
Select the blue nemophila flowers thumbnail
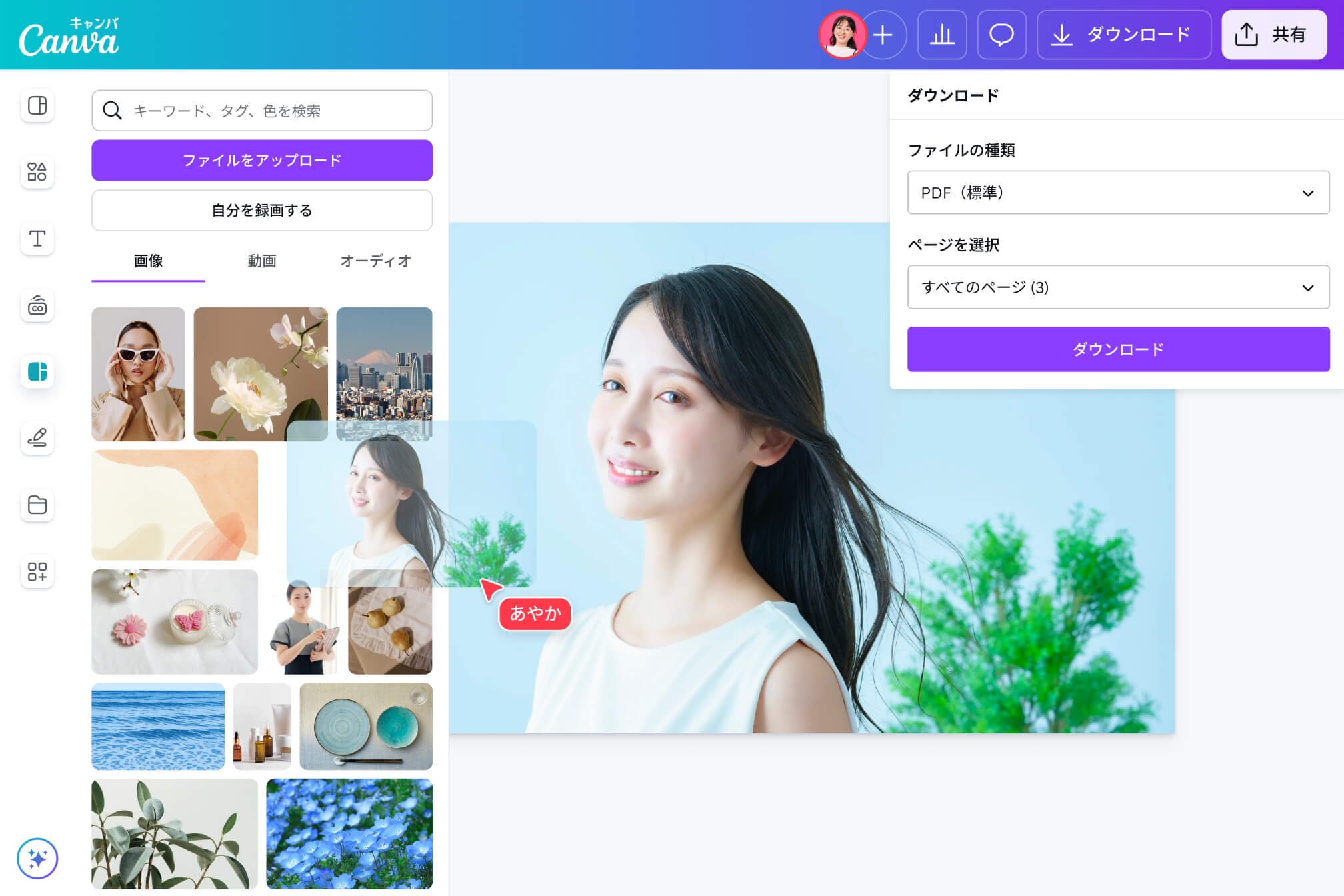(349, 833)
